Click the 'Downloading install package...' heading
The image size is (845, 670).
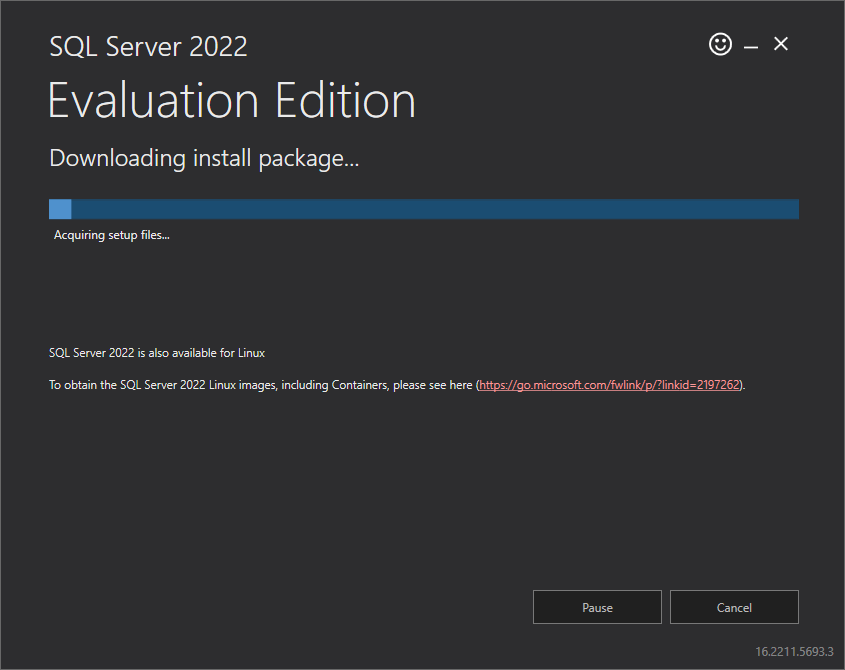[x=204, y=158]
